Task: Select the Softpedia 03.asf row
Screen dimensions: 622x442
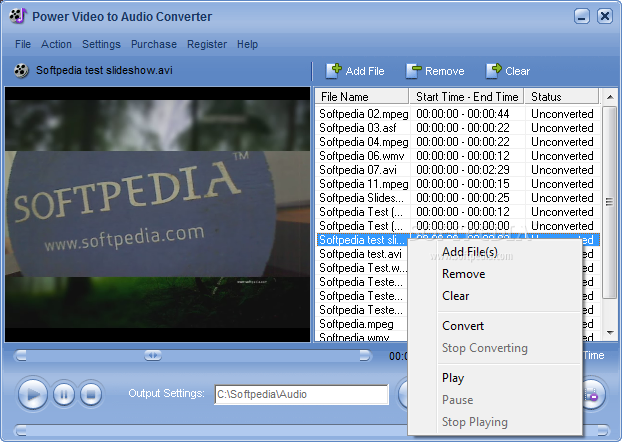Action: tap(458, 128)
